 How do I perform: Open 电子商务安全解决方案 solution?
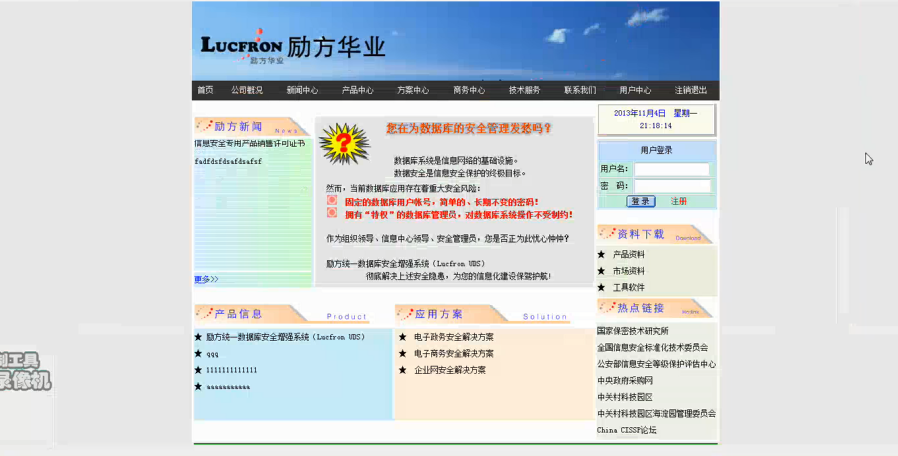coord(454,354)
